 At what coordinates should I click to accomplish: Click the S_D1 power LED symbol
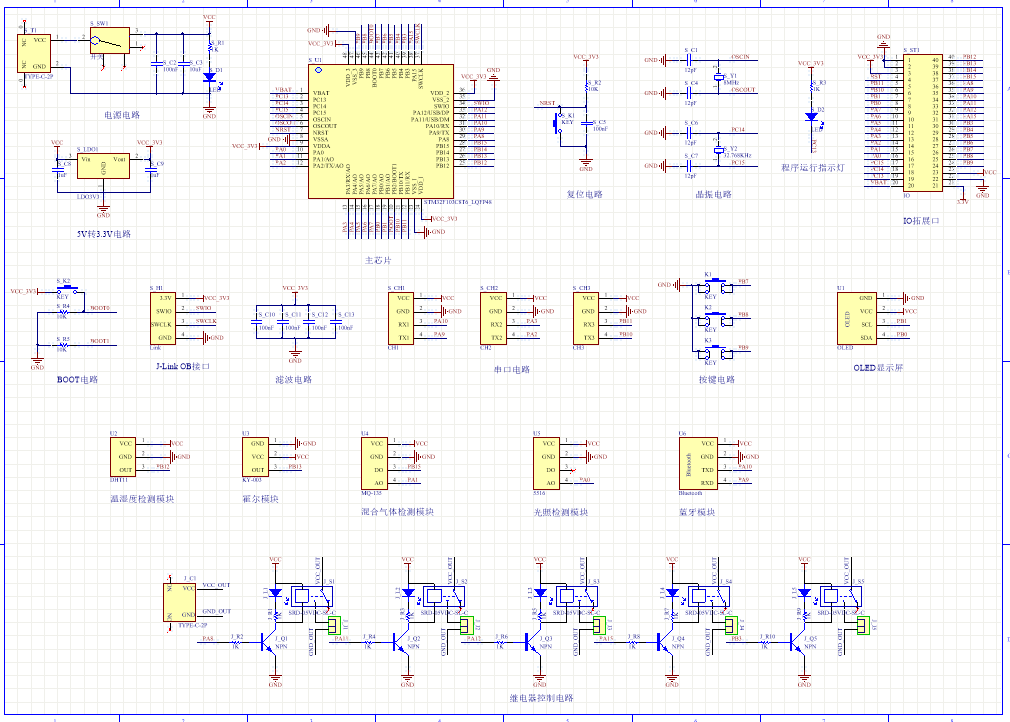(209, 77)
